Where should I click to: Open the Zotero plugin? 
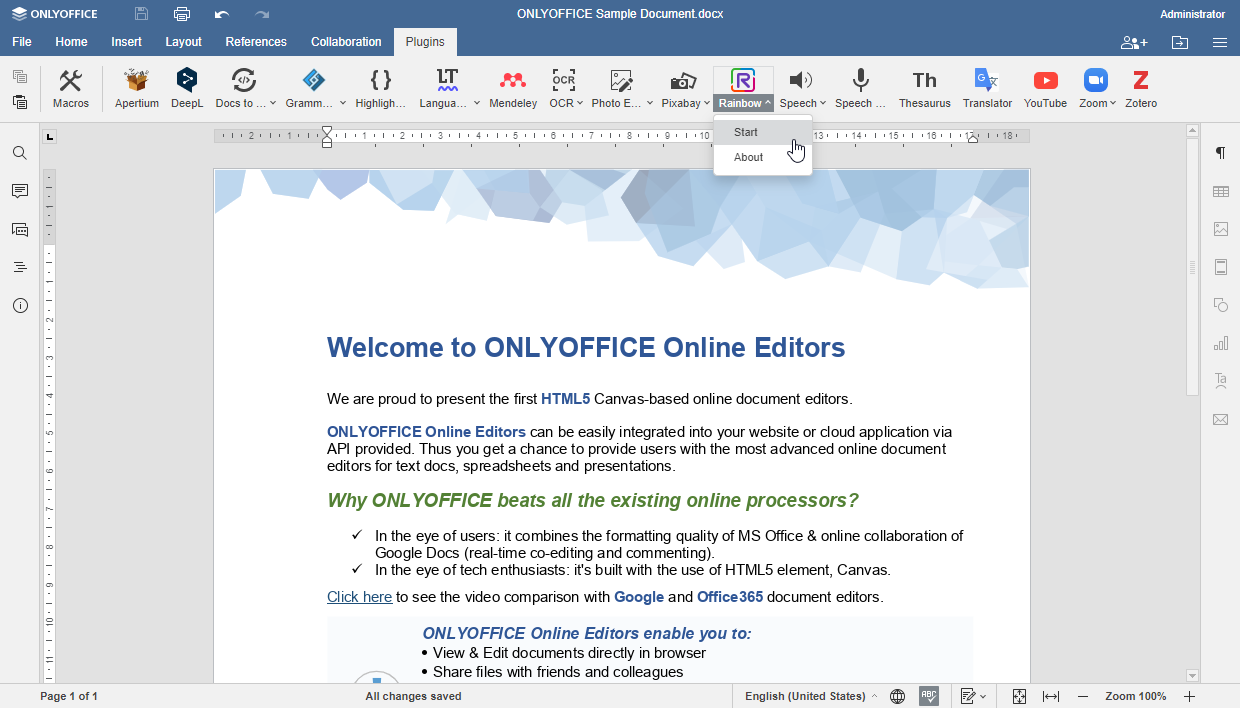1141,89
